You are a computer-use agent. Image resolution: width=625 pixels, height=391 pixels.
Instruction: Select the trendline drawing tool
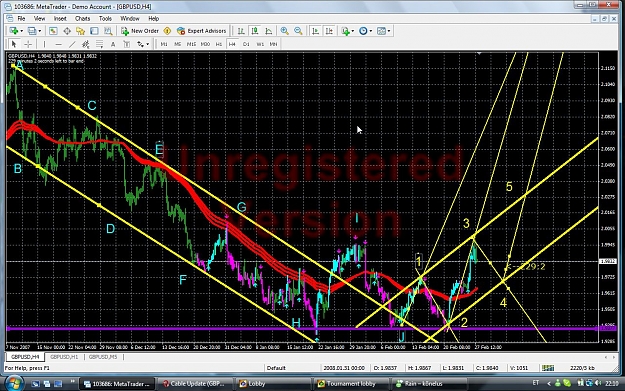(72, 44)
